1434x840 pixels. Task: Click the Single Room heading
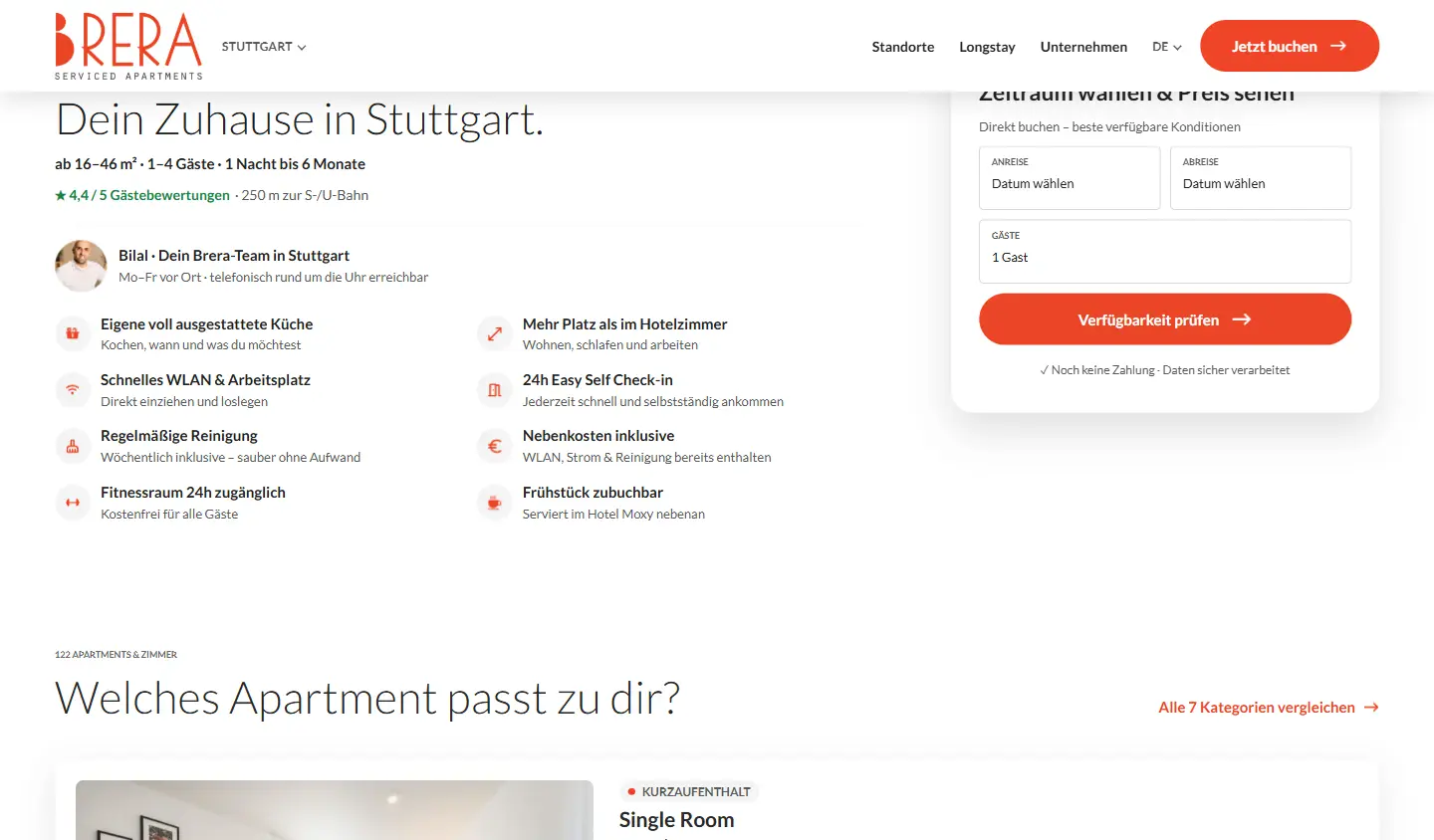(676, 820)
